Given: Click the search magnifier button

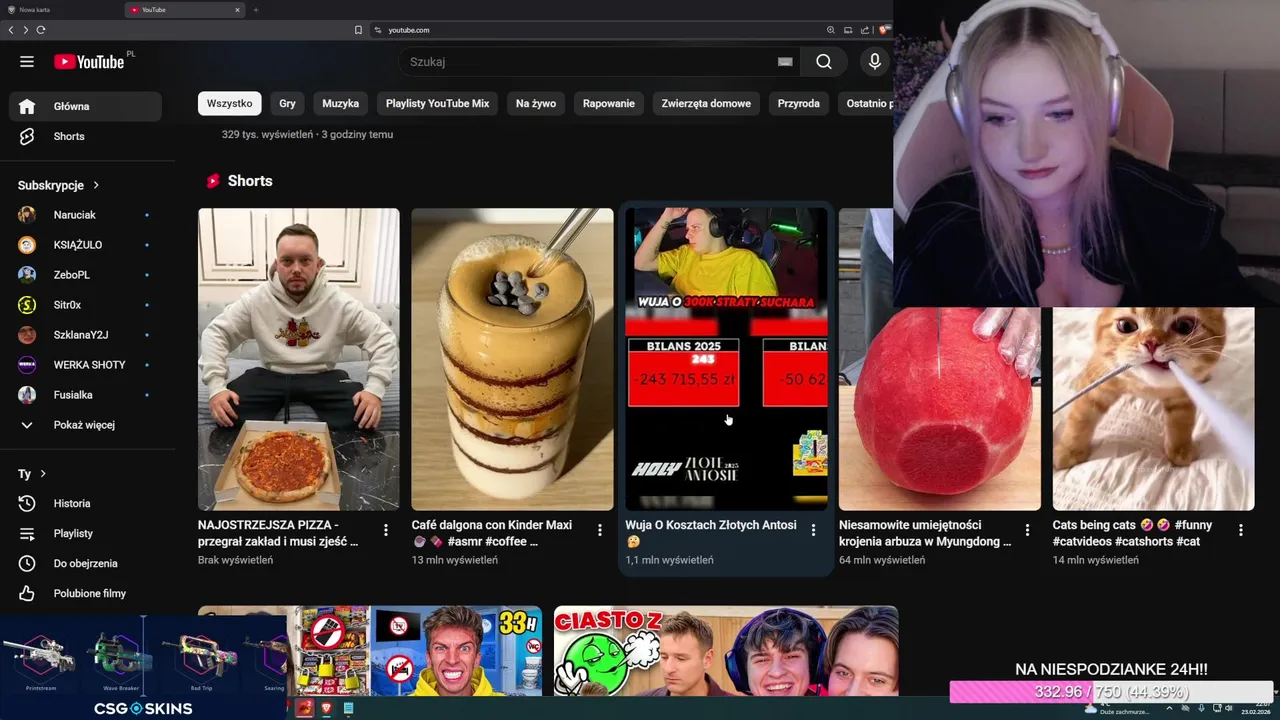Looking at the screenshot, I should [x=823, y=62].
